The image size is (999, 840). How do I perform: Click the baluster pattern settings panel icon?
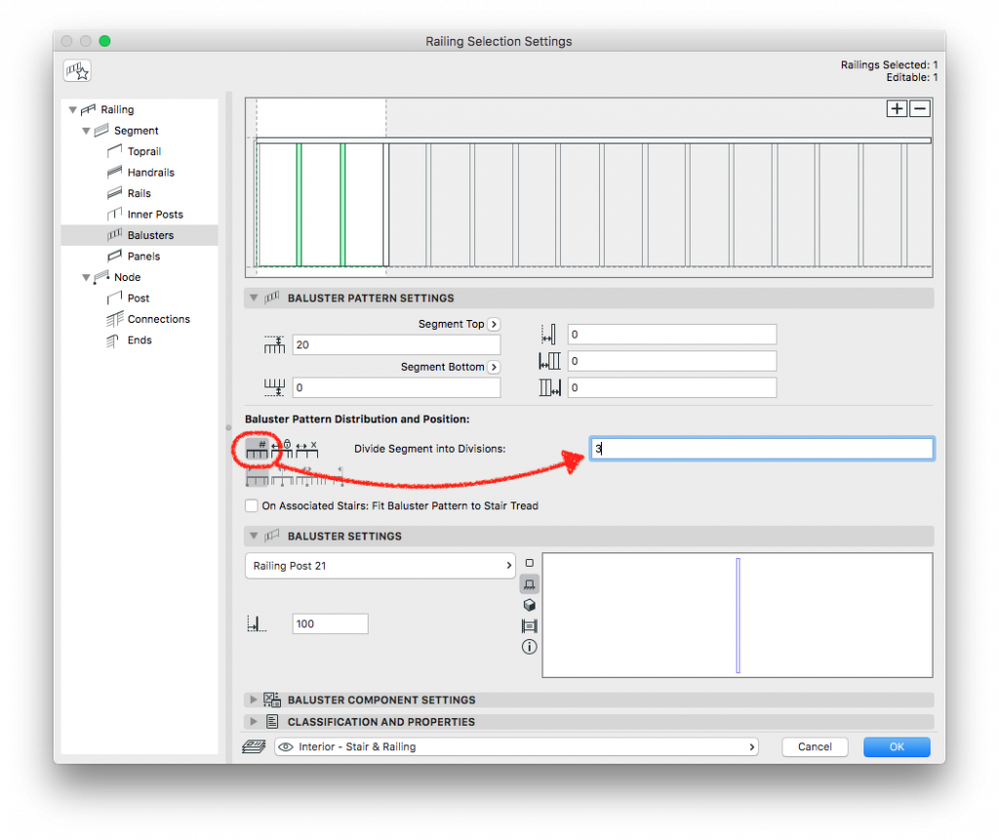272,298
